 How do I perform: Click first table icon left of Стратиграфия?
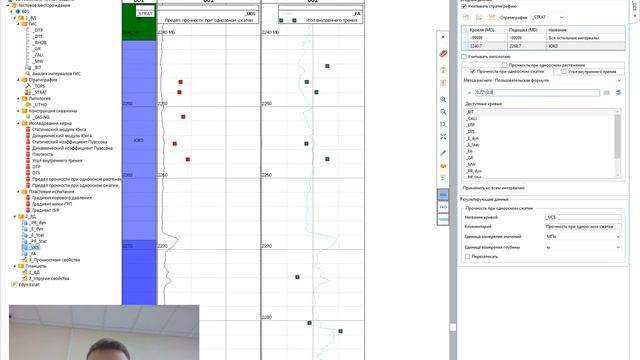(466, 17)
